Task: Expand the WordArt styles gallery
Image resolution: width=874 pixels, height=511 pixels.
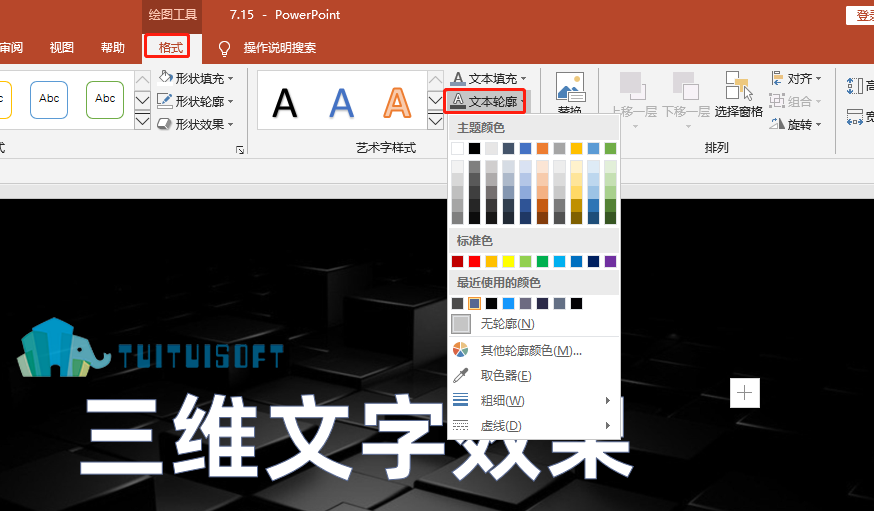Action: (435, 121)
